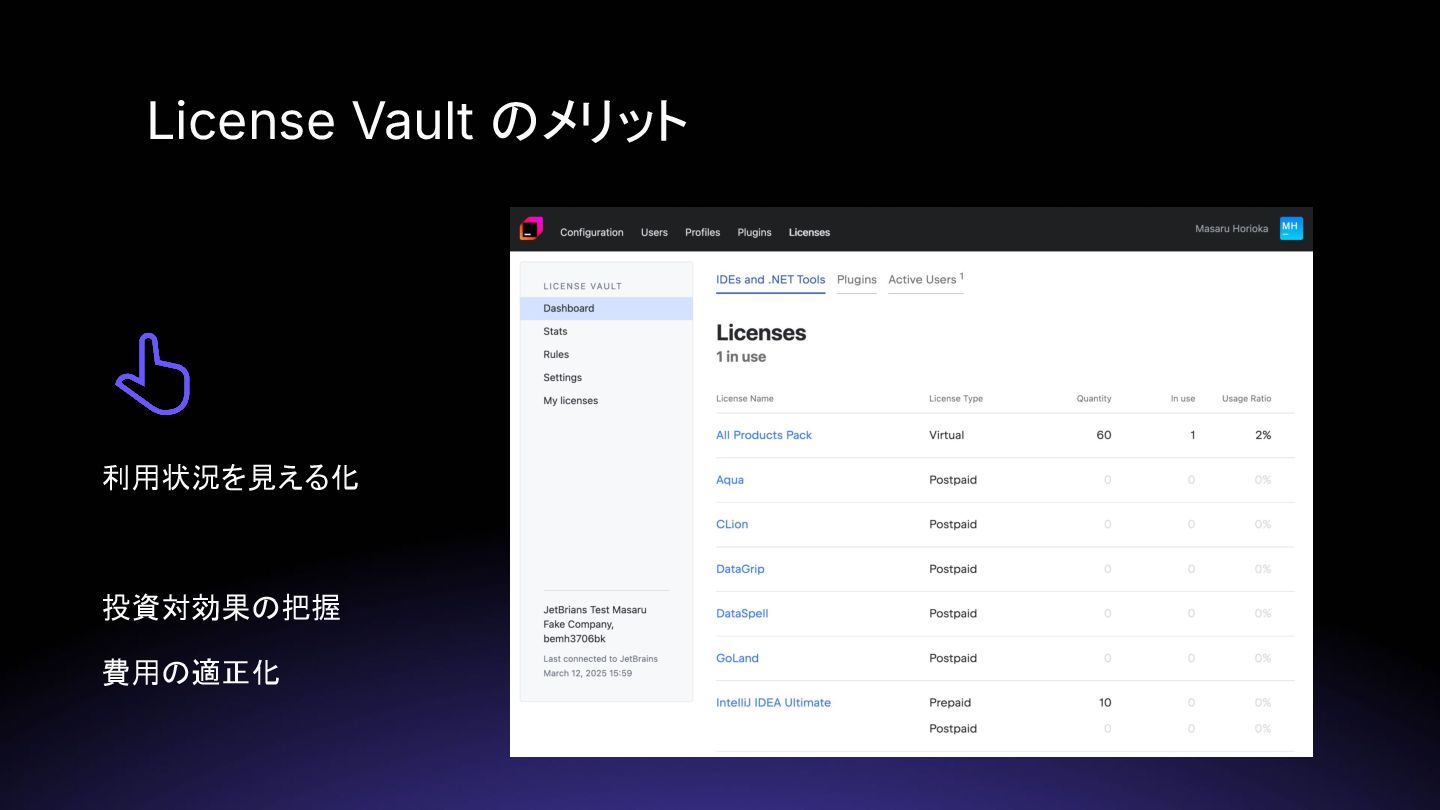1440x810 pixels.
Task: Switch to the Active Users tab
Action: click(925, 279)
